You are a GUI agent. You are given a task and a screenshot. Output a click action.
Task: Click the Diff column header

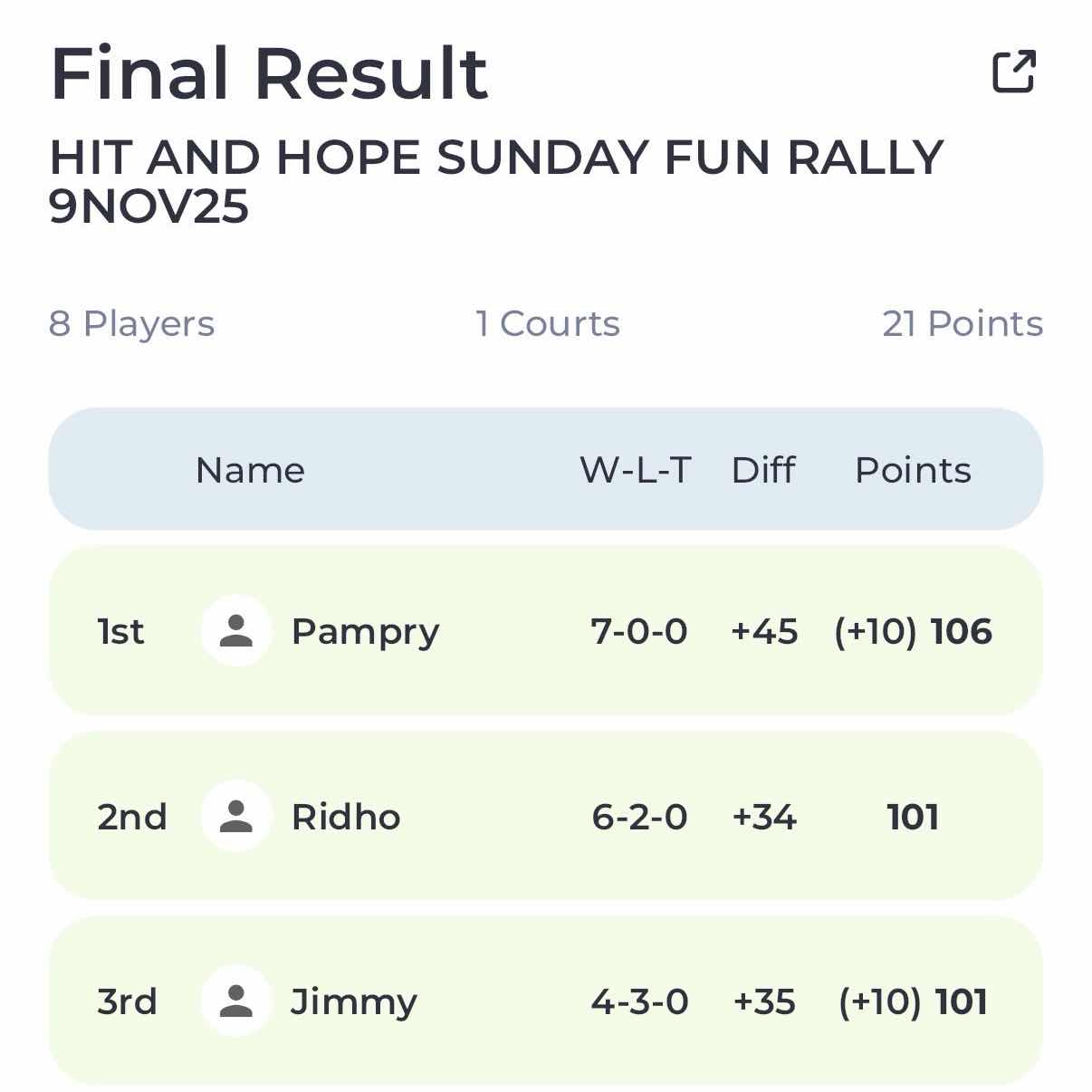[763, 470]
